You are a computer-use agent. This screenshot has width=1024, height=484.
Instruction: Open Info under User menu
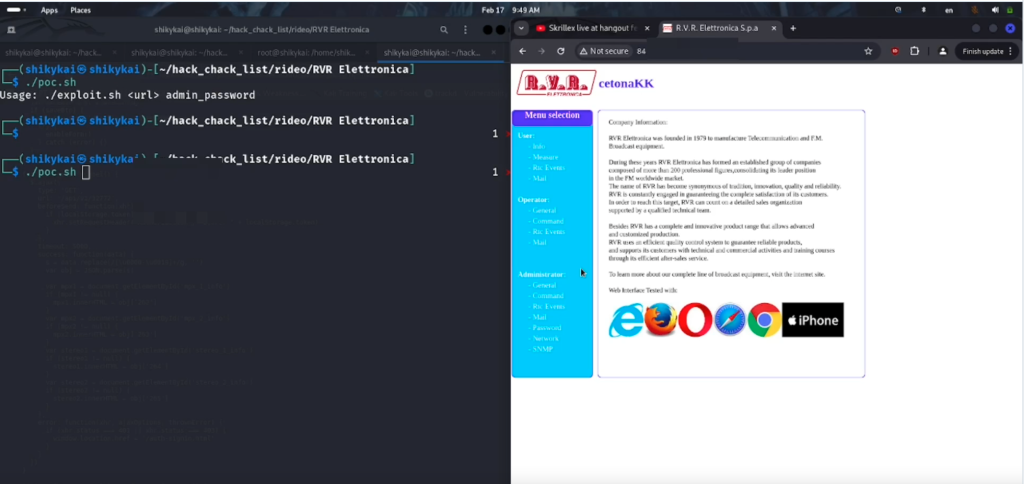pyautogui.click(x=538, y=146)
